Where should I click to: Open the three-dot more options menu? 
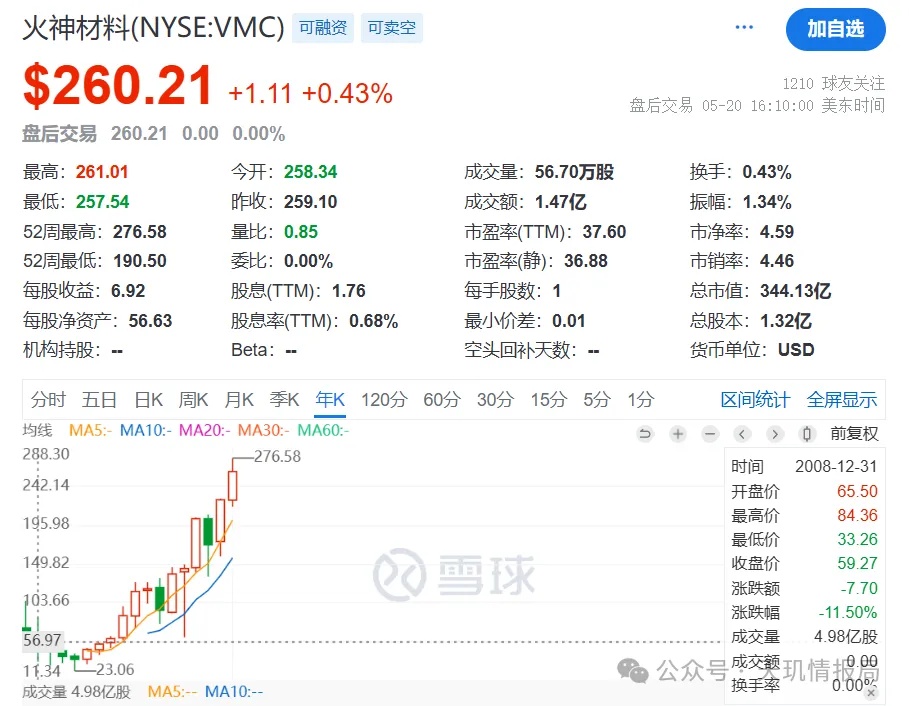click(744, 27)
